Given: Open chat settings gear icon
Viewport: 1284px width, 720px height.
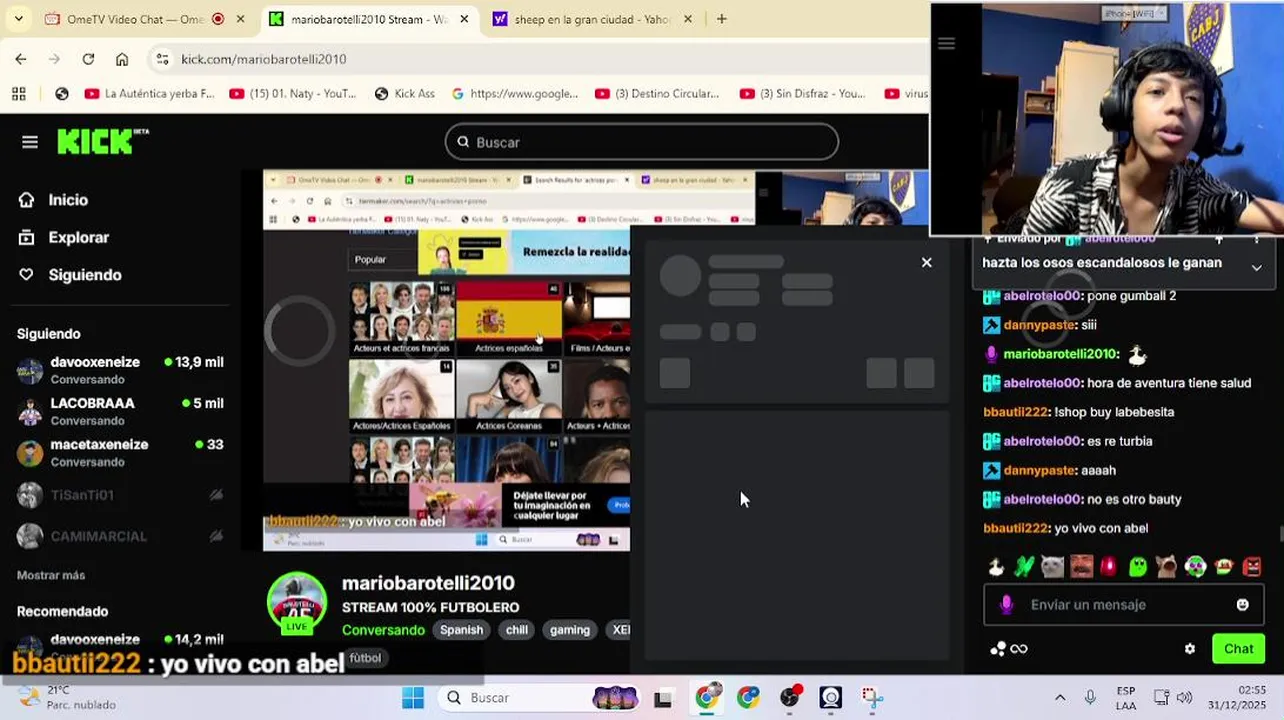Looking at the screenshot, I should (1190, 649).
